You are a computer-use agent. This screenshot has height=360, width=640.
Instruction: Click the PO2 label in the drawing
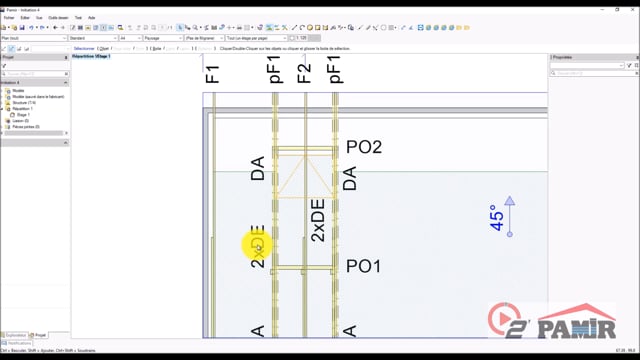tap(364, 147)
